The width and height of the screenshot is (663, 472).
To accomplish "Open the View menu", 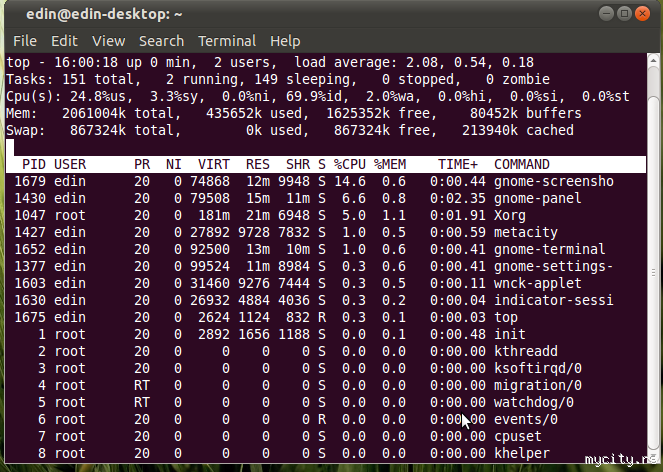I will click(x=109, y=41).
